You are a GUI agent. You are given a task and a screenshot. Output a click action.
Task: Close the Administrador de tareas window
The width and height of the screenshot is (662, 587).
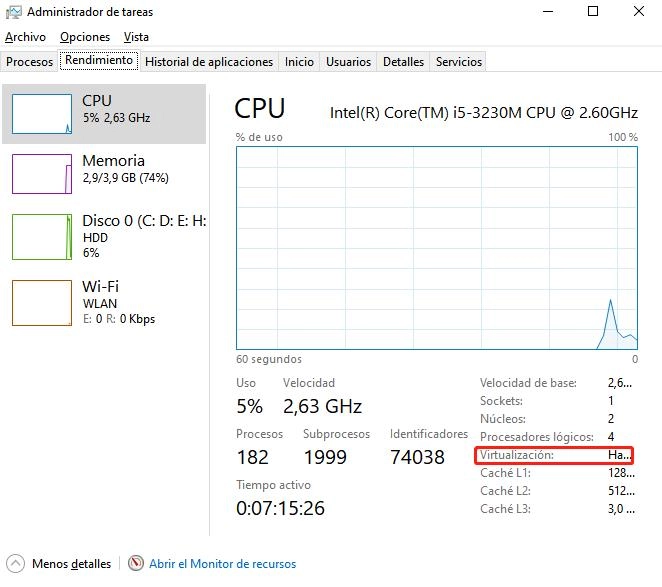click(x=639, y=11)
